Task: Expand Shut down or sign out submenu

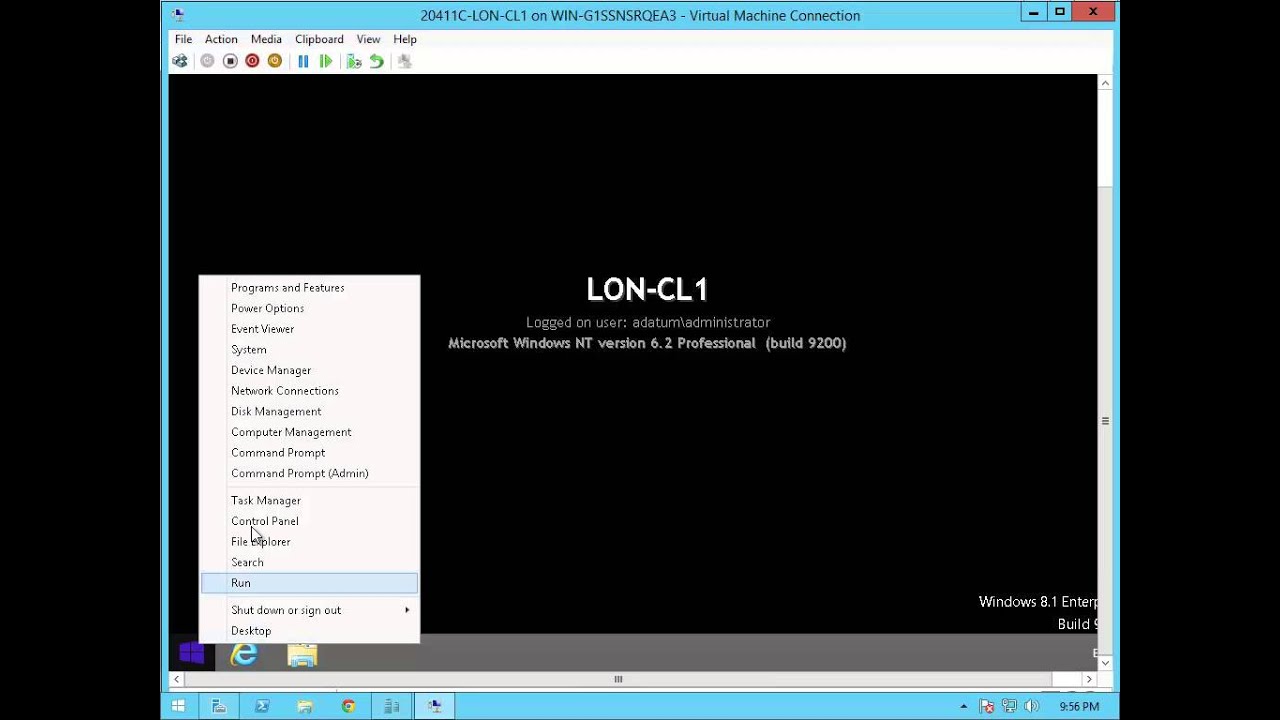Action: pyautogui.click(x=309, y=610)
